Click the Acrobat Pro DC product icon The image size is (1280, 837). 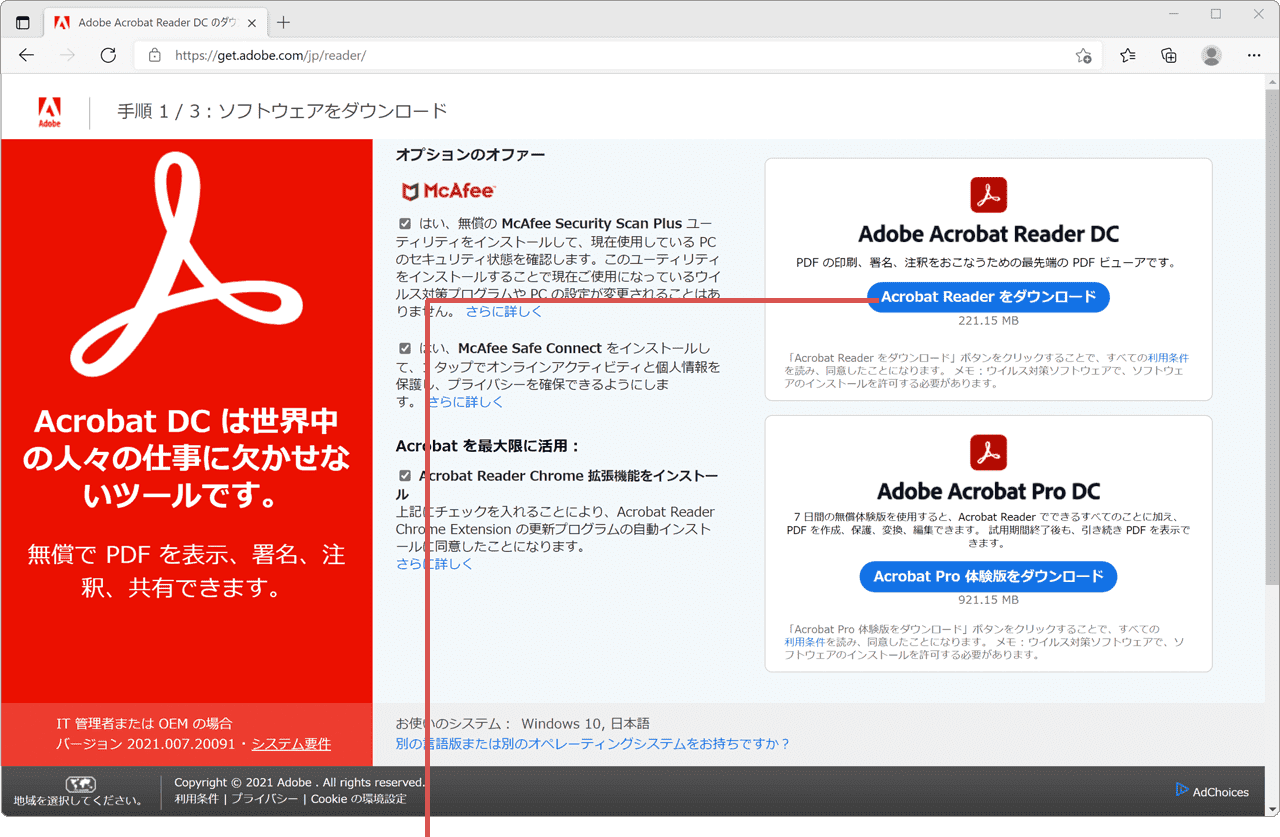988,452
